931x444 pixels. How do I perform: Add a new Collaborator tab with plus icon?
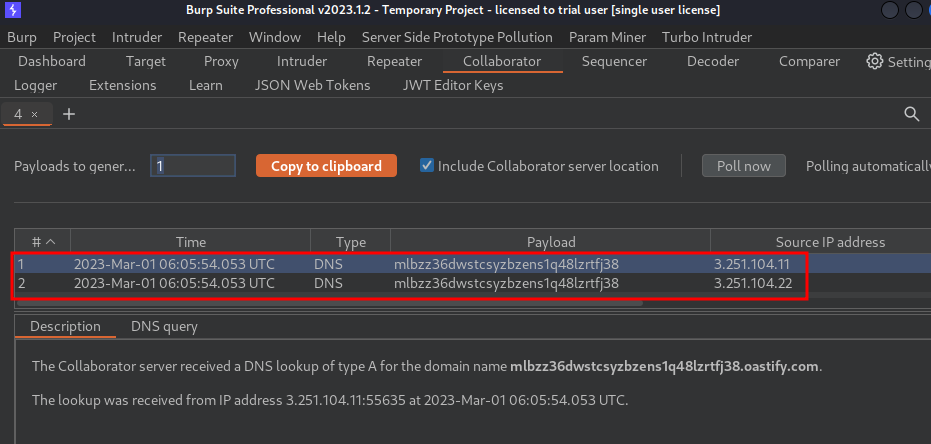pos(69,113)
